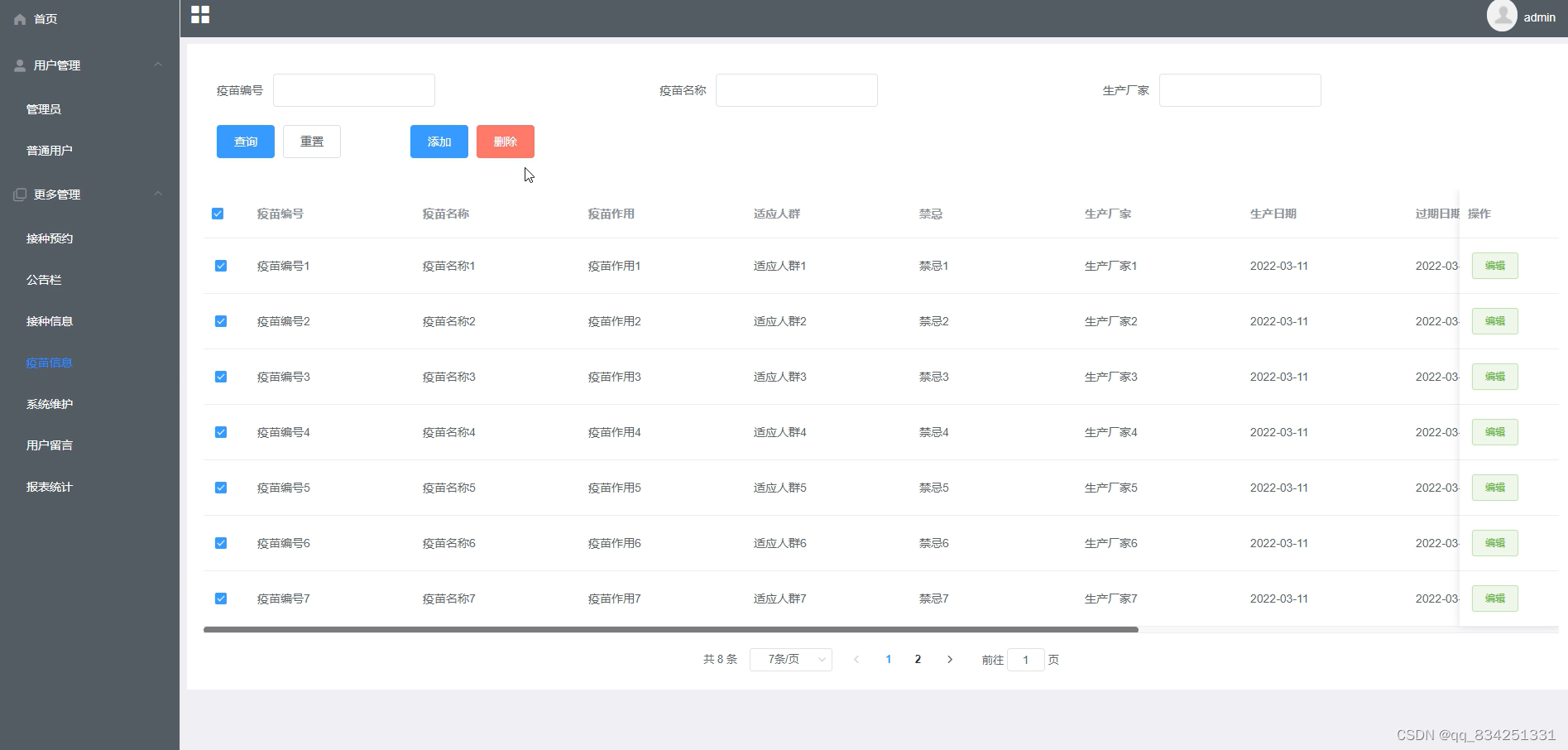Click 编辑 for 疫苗编号3 row

(1495, 377)
